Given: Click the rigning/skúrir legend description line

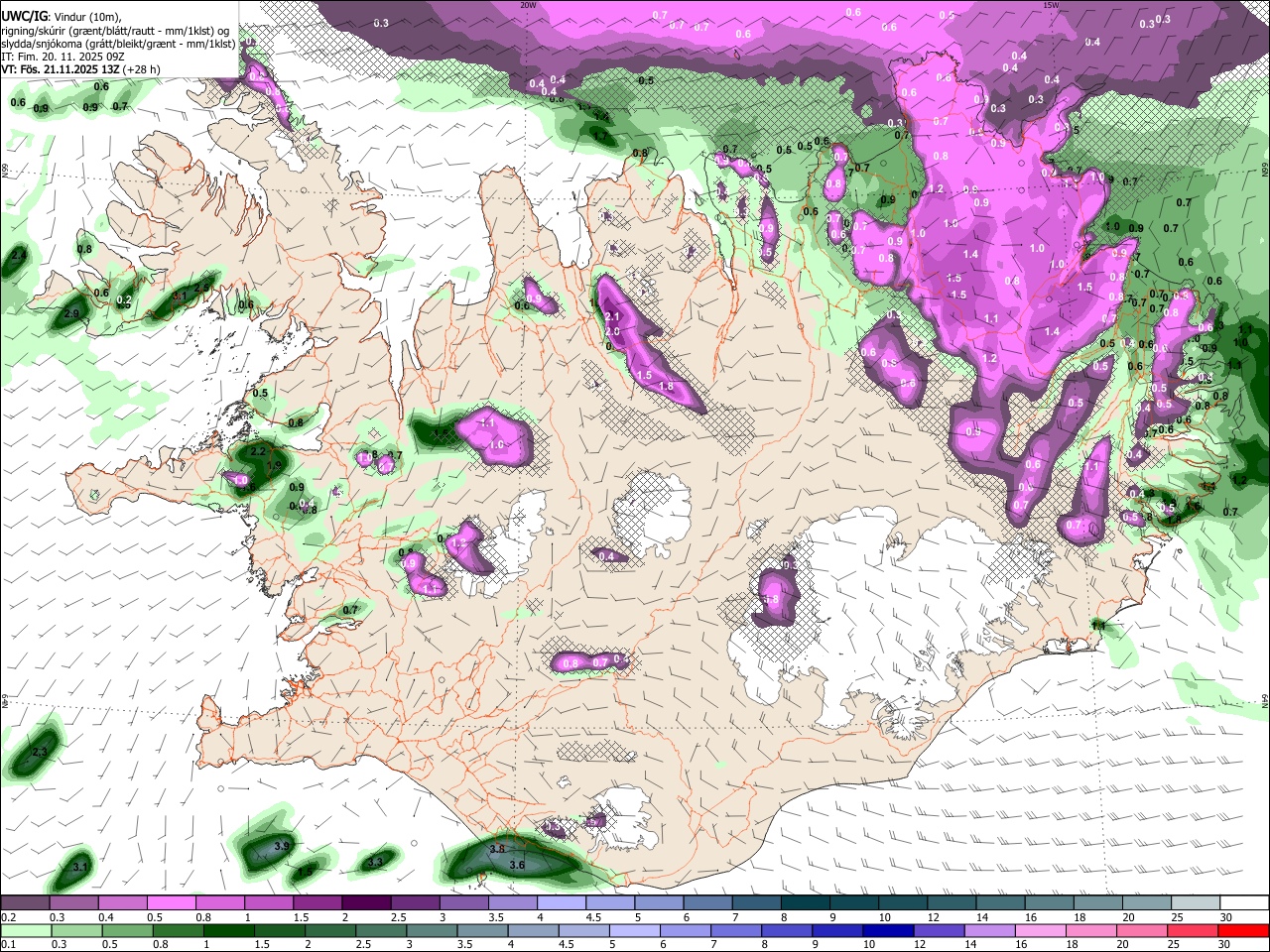Looking at the screenshot, I should click(x=115, y=31).
